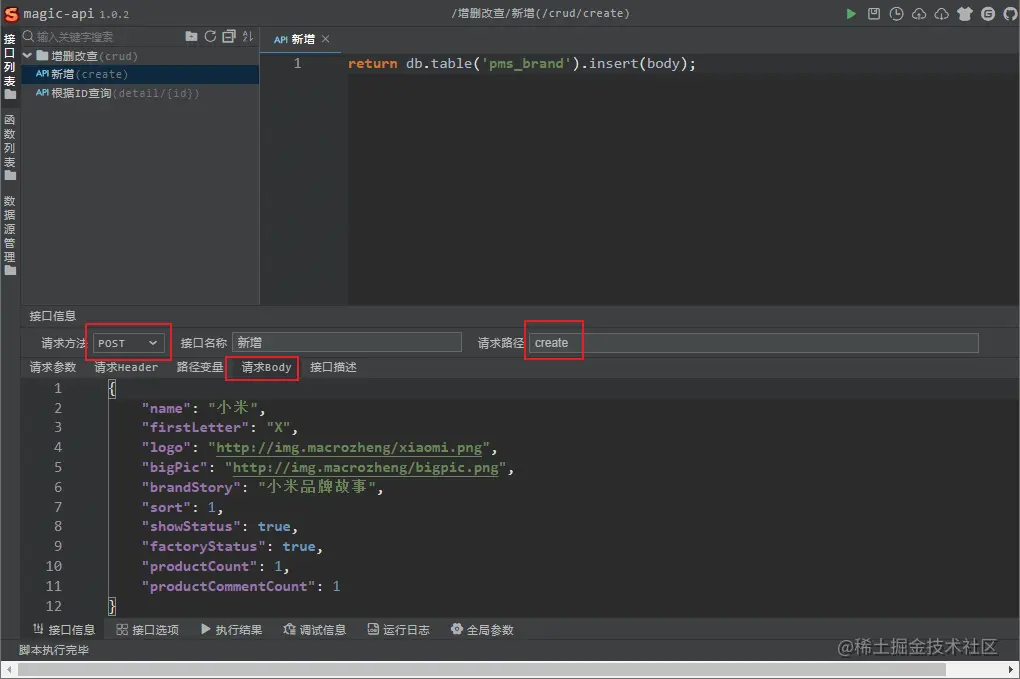This screenshot has width=1020, height=679.
Task: Open the 接口信息 bottom tab
Action: [64, 630]
